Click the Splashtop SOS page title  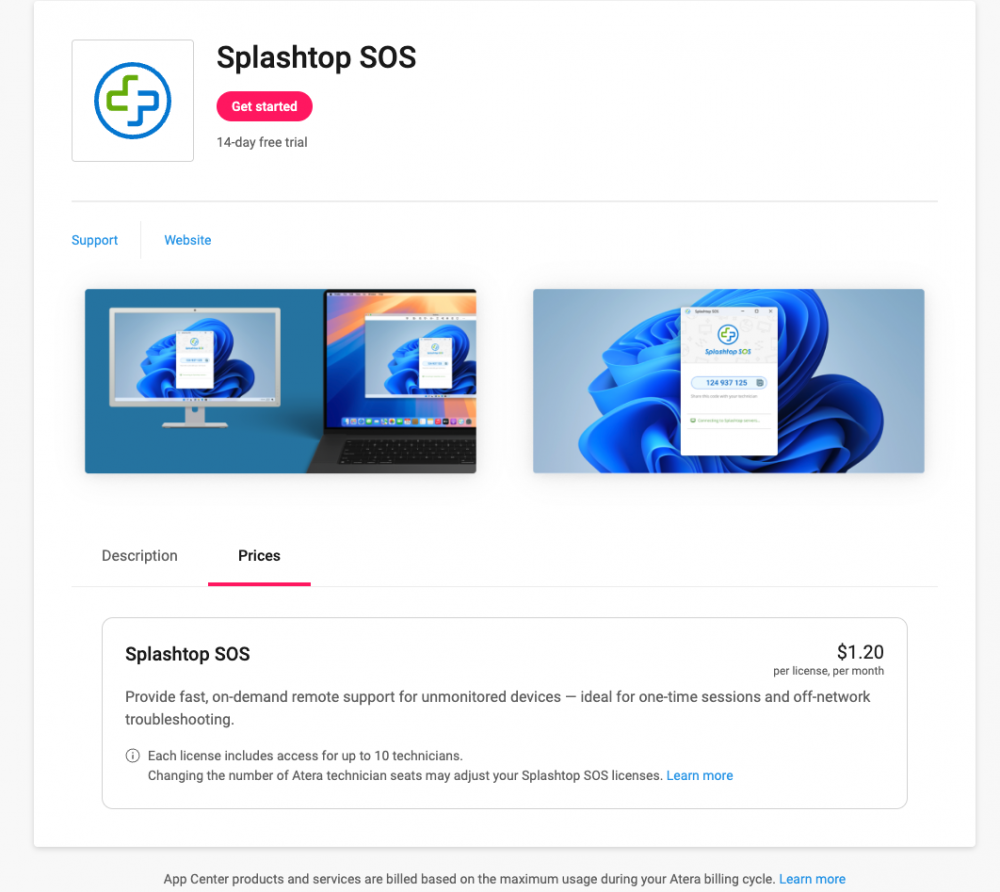click(316, 57)
